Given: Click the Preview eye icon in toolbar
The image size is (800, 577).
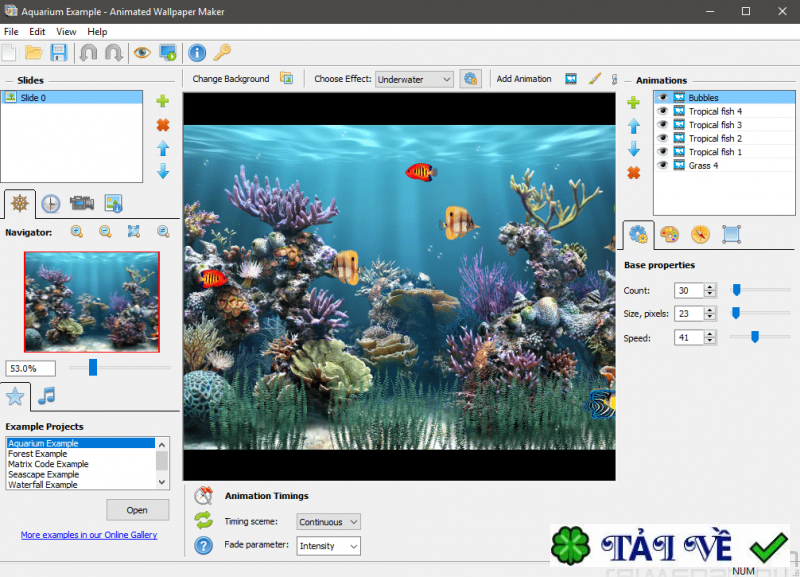Looking at the screenshot, I should [x=142, y=53].
